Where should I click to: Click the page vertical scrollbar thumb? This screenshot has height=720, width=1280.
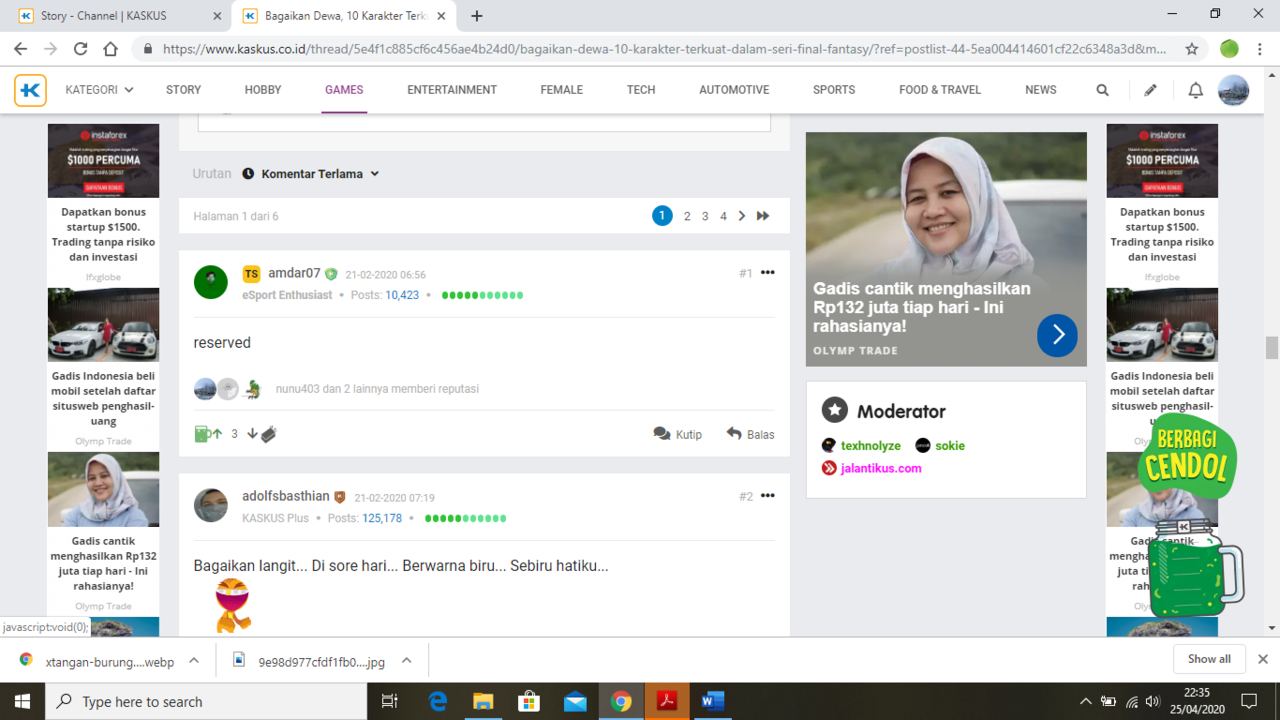pyautogui.click(x=1272, y=348)
